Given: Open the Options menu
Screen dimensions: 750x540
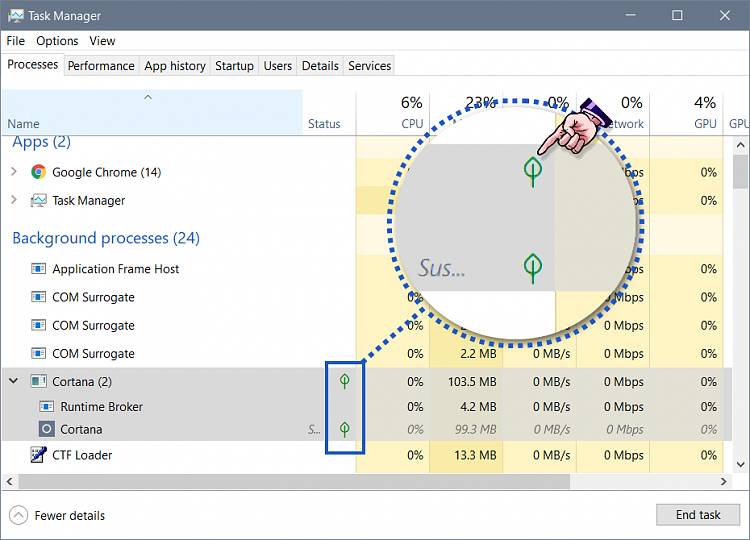Looking at the screenshot, I should pos(57,41).
